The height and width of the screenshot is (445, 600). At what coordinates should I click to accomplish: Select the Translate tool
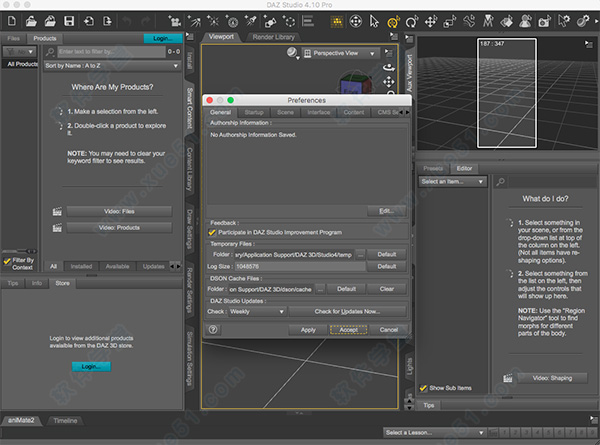tap(431, 21)
